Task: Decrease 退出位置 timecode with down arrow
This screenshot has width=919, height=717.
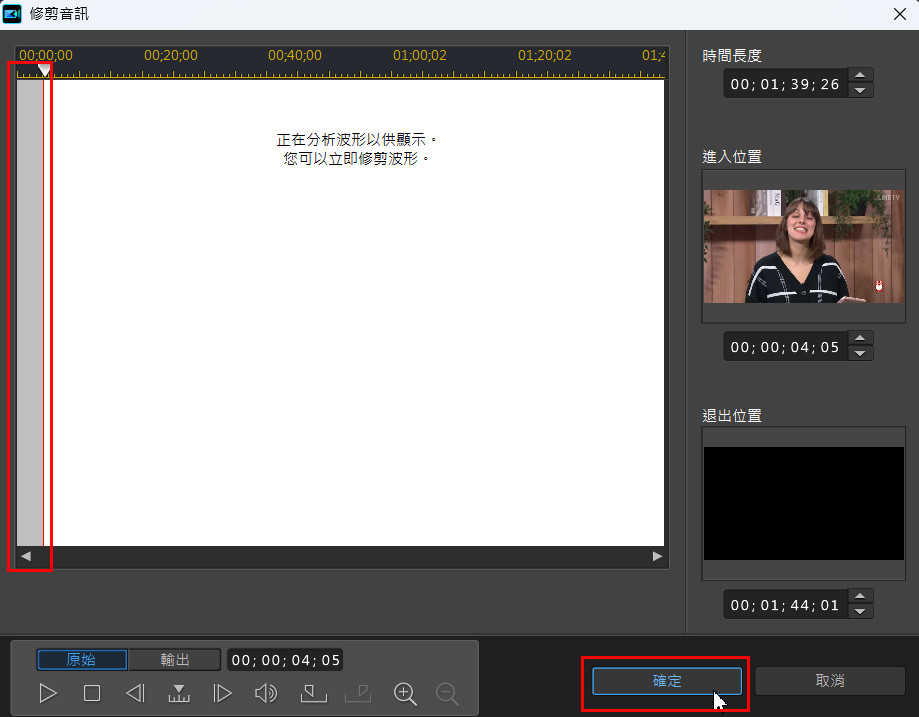Action: tap(860, 611)
